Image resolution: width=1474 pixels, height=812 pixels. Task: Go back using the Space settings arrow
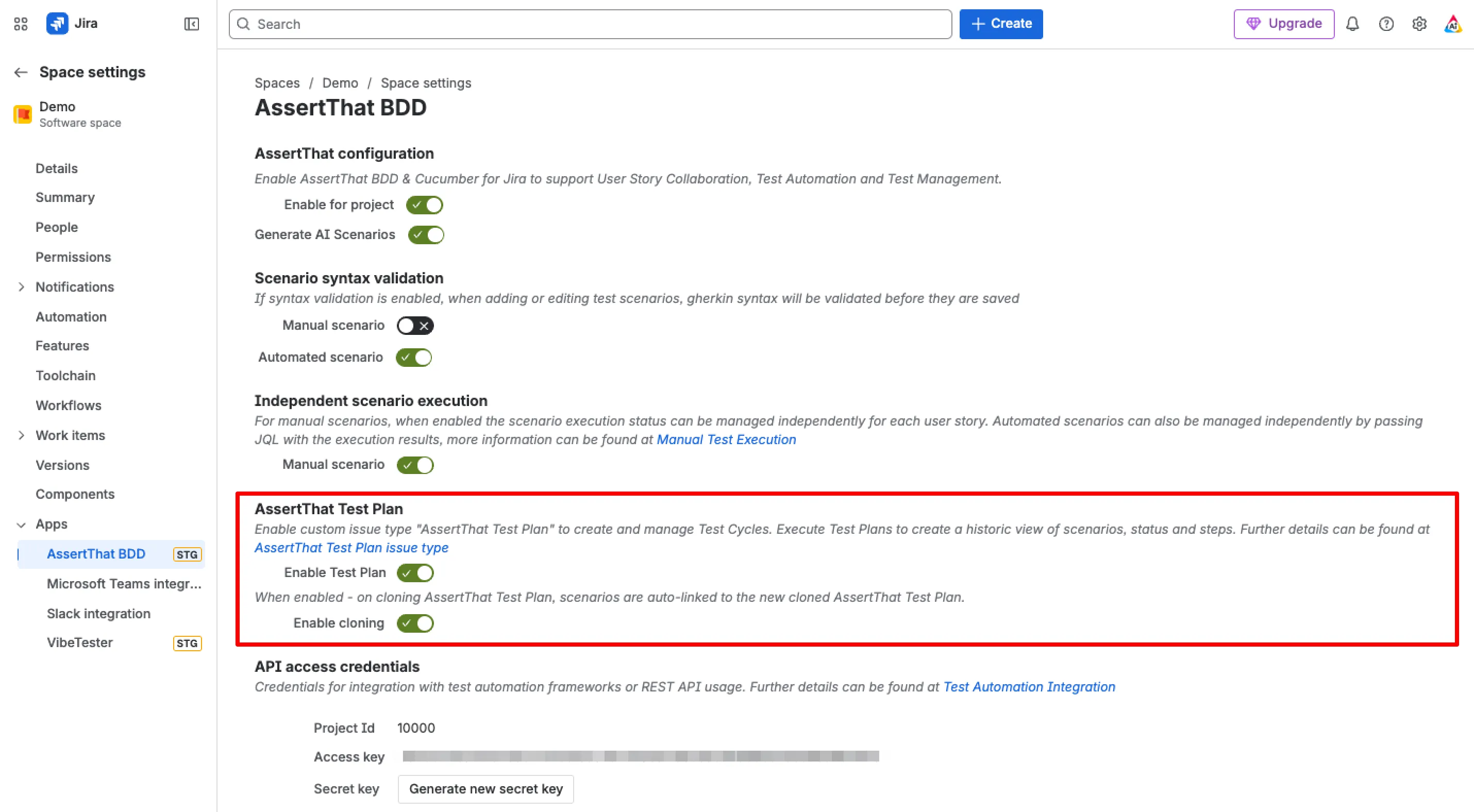click(x=21, y=72)
